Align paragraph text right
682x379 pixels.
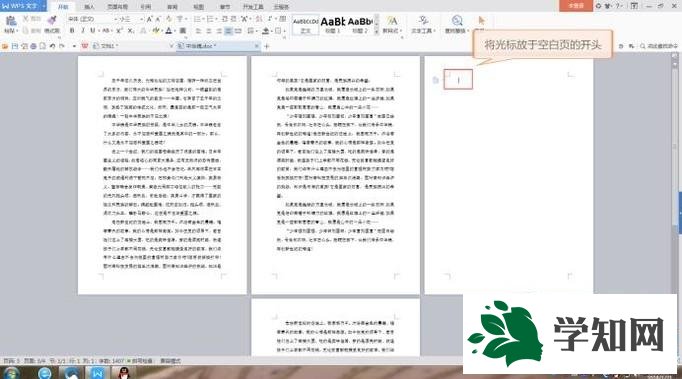[219, 31]
